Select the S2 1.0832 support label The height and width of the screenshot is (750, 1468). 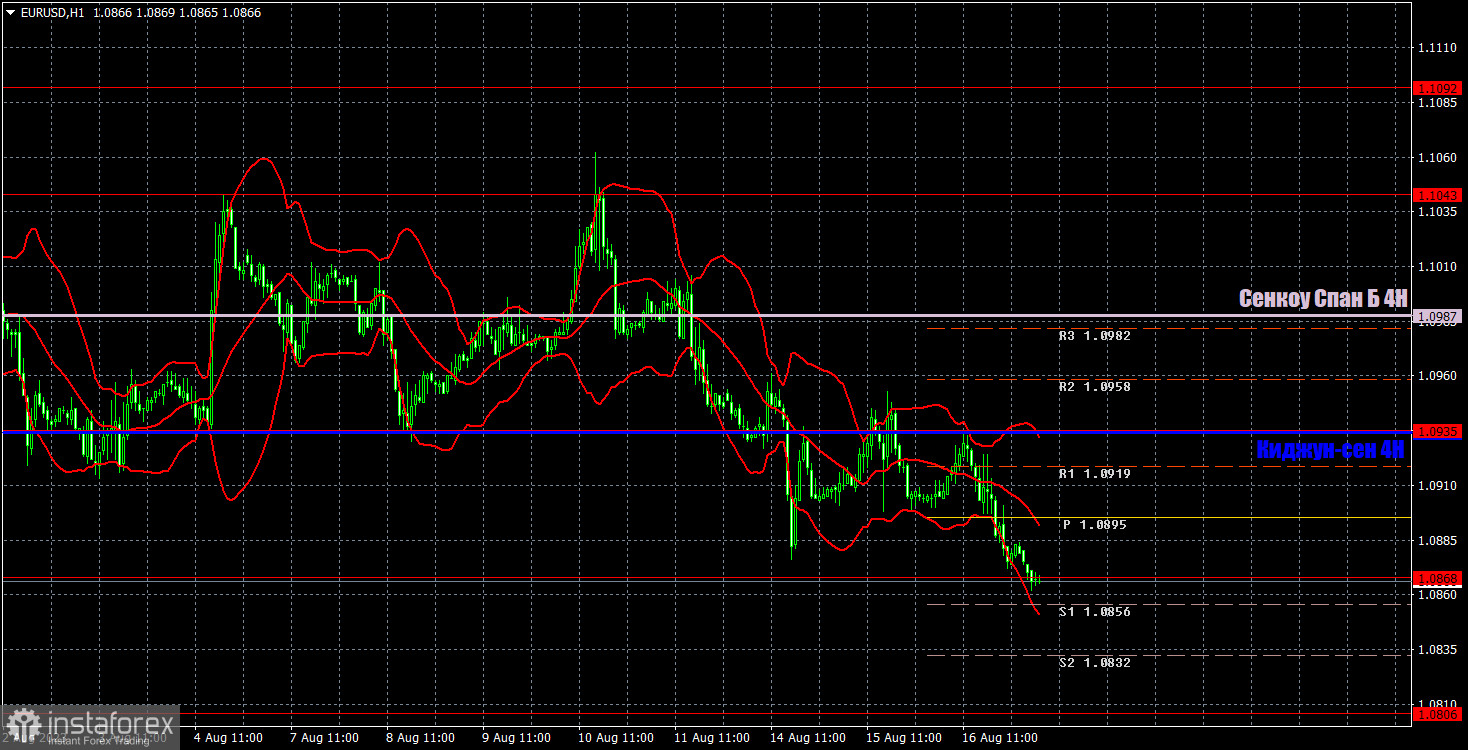pos(1095,662)
